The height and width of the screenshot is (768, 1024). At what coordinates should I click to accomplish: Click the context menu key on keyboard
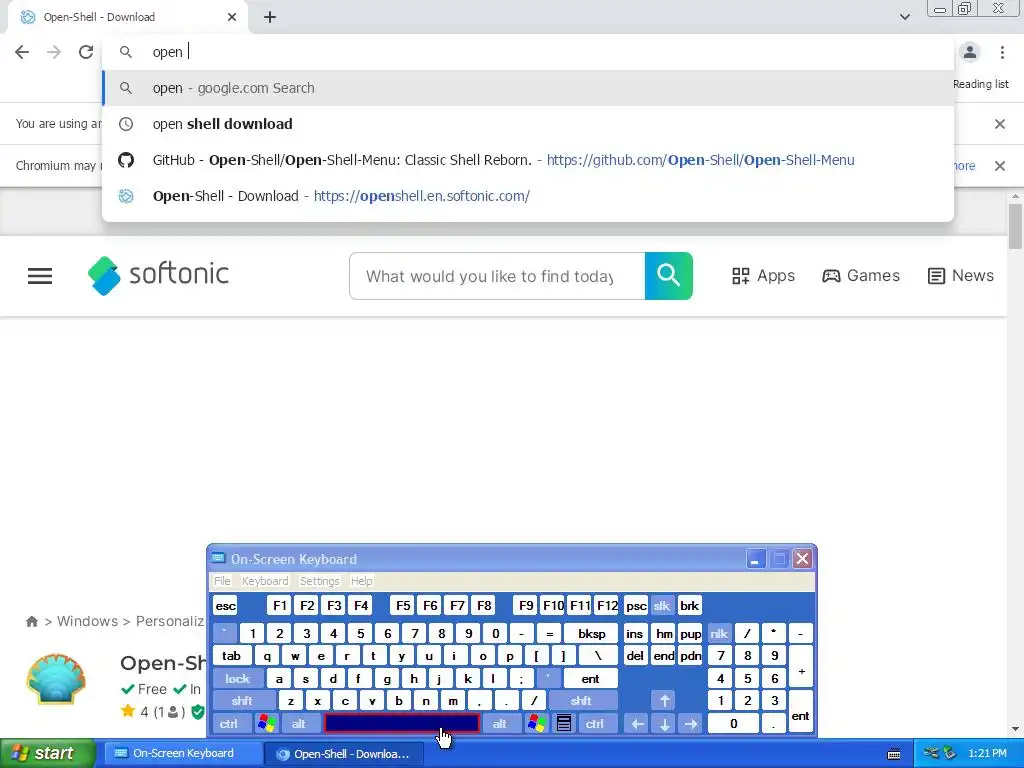pyautogui.click(x=564, y=724)
